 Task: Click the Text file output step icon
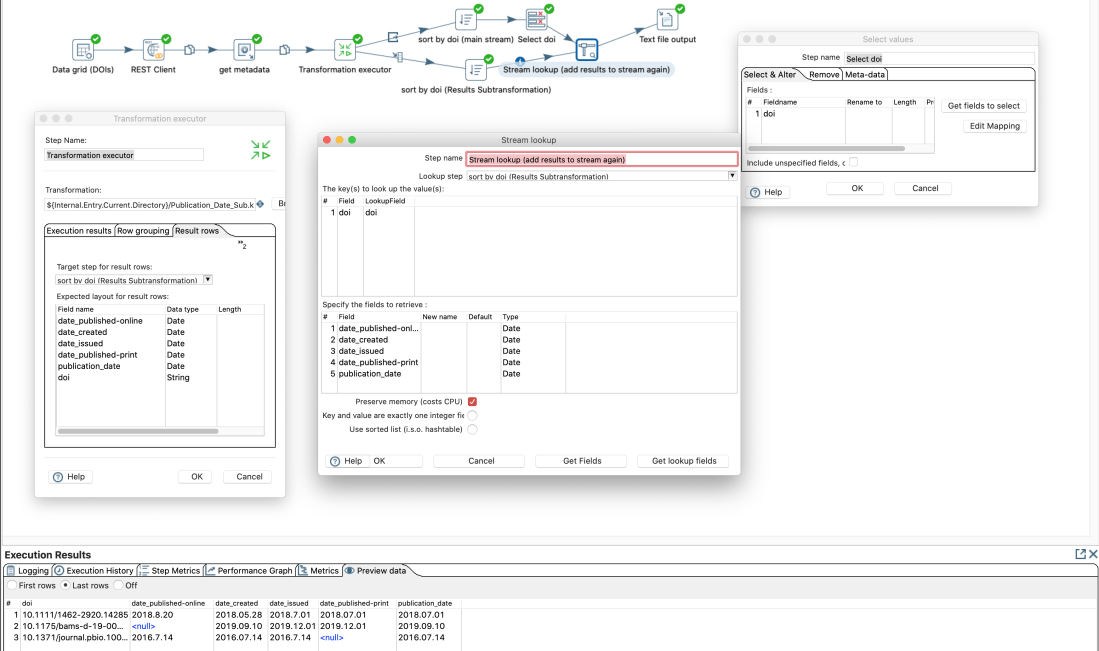click(x=667, y=19)
